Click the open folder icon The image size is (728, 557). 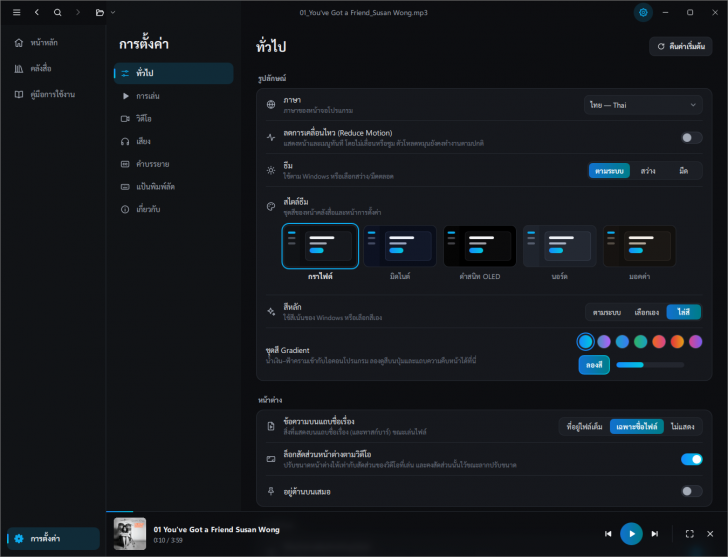(x=99, y=13)
